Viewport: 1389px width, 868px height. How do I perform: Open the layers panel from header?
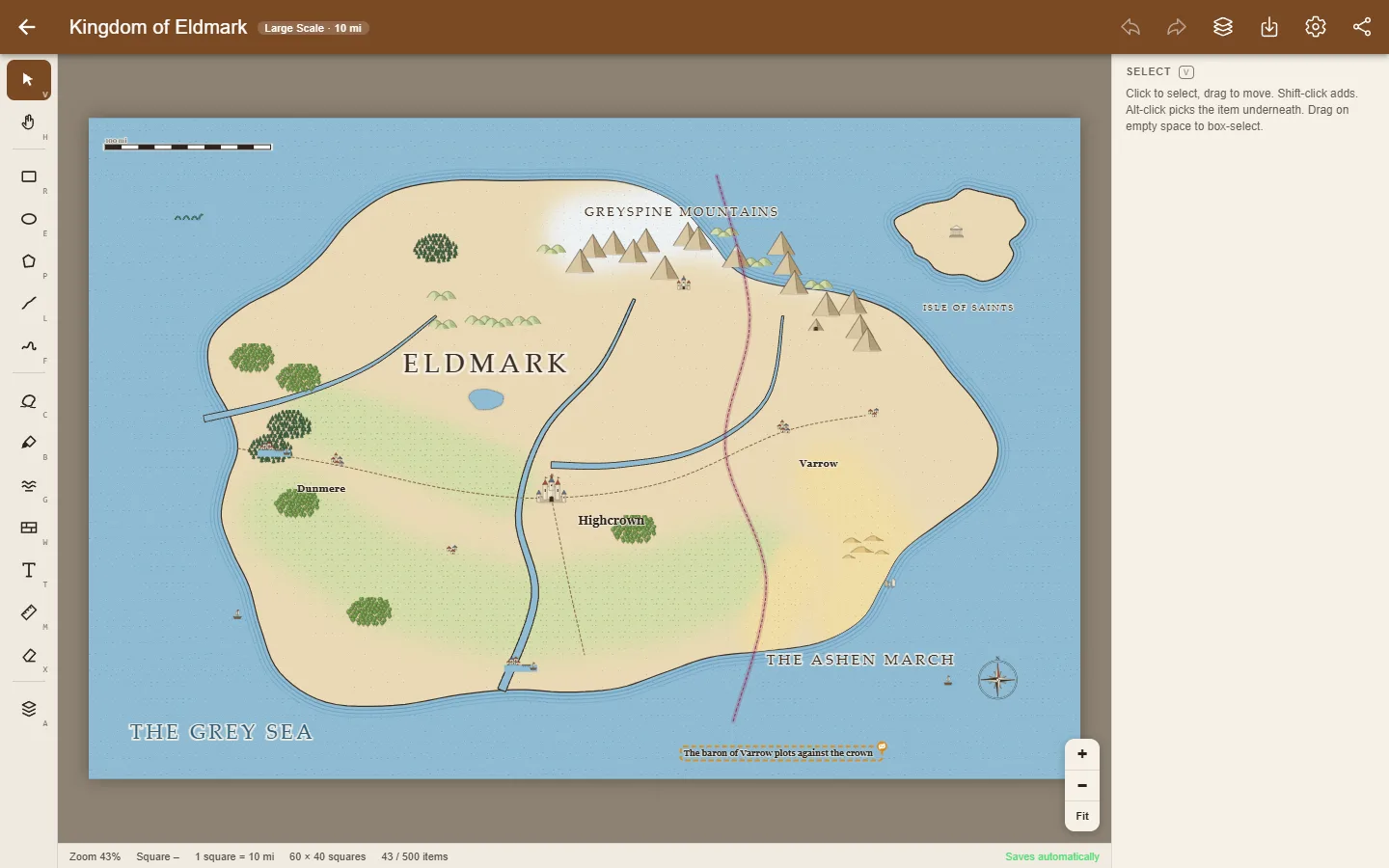[x=1223, y=27]
